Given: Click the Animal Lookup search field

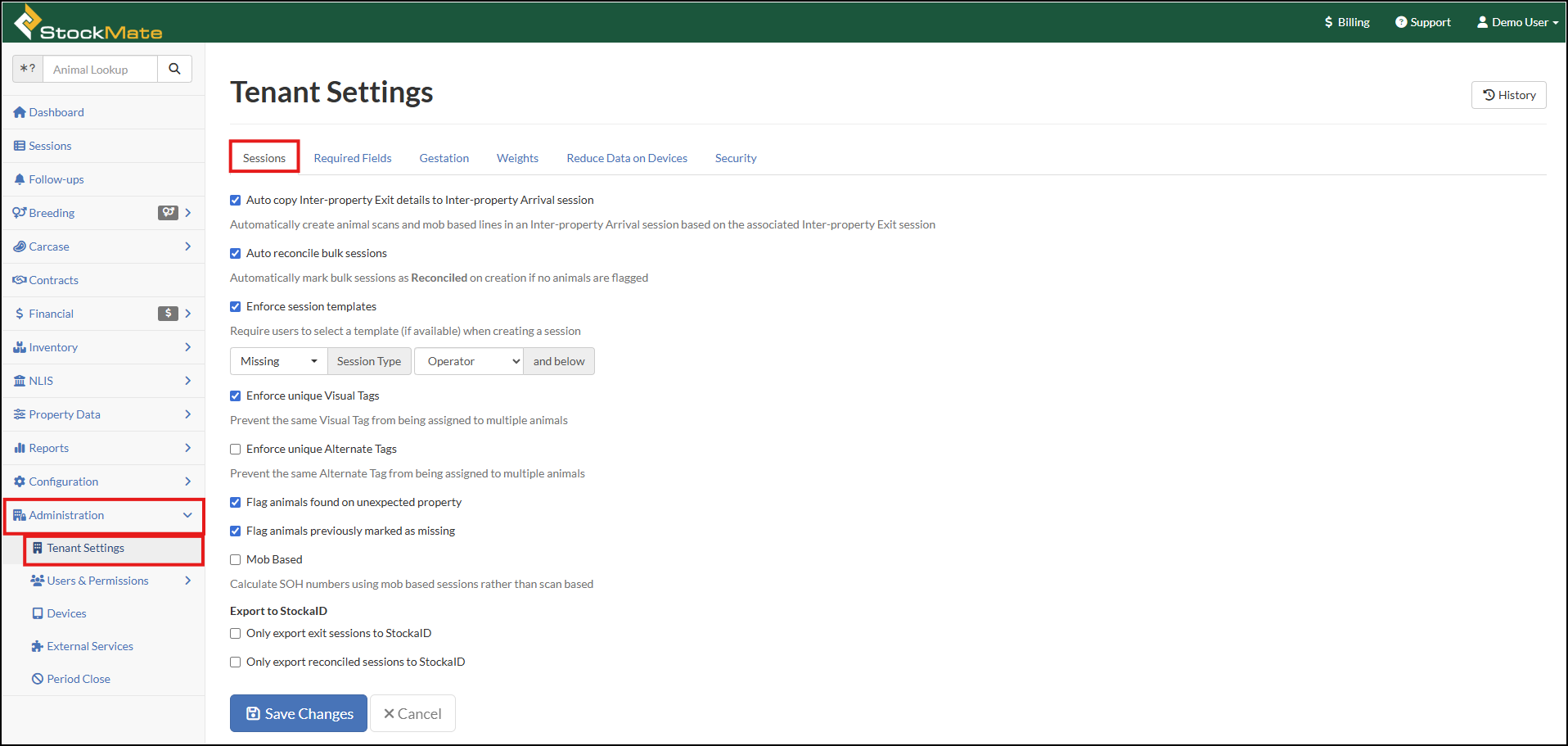Looking at the screenshot, I should click(100, 70).
